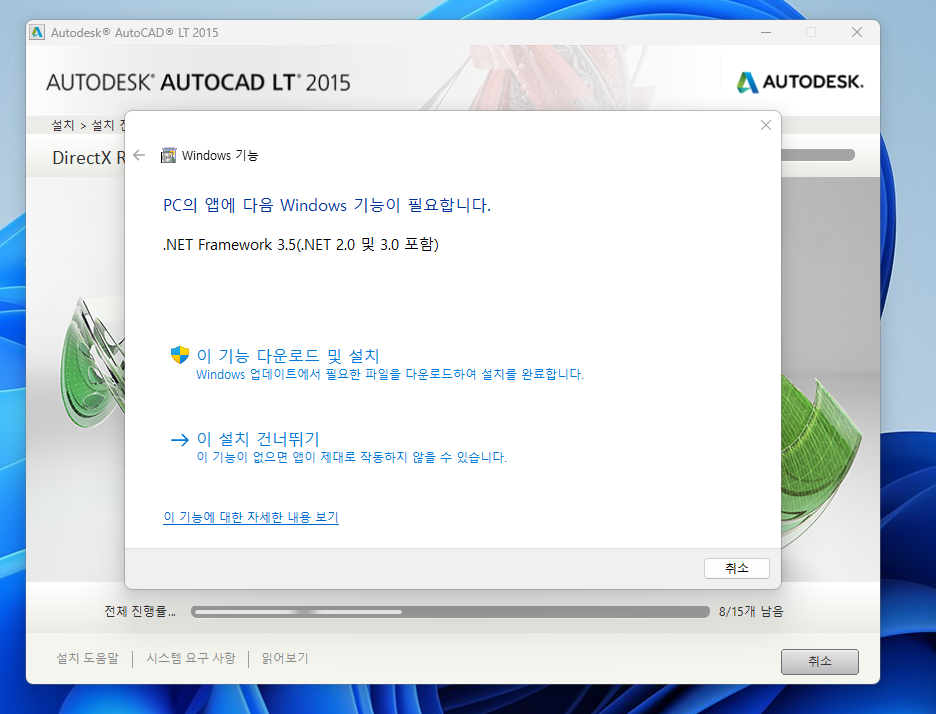Image resolution: width=936 pixels, height=714 pixels.
Task: Click 취소 button in AutoCAD installer window
Action: (x=820, y=661)
